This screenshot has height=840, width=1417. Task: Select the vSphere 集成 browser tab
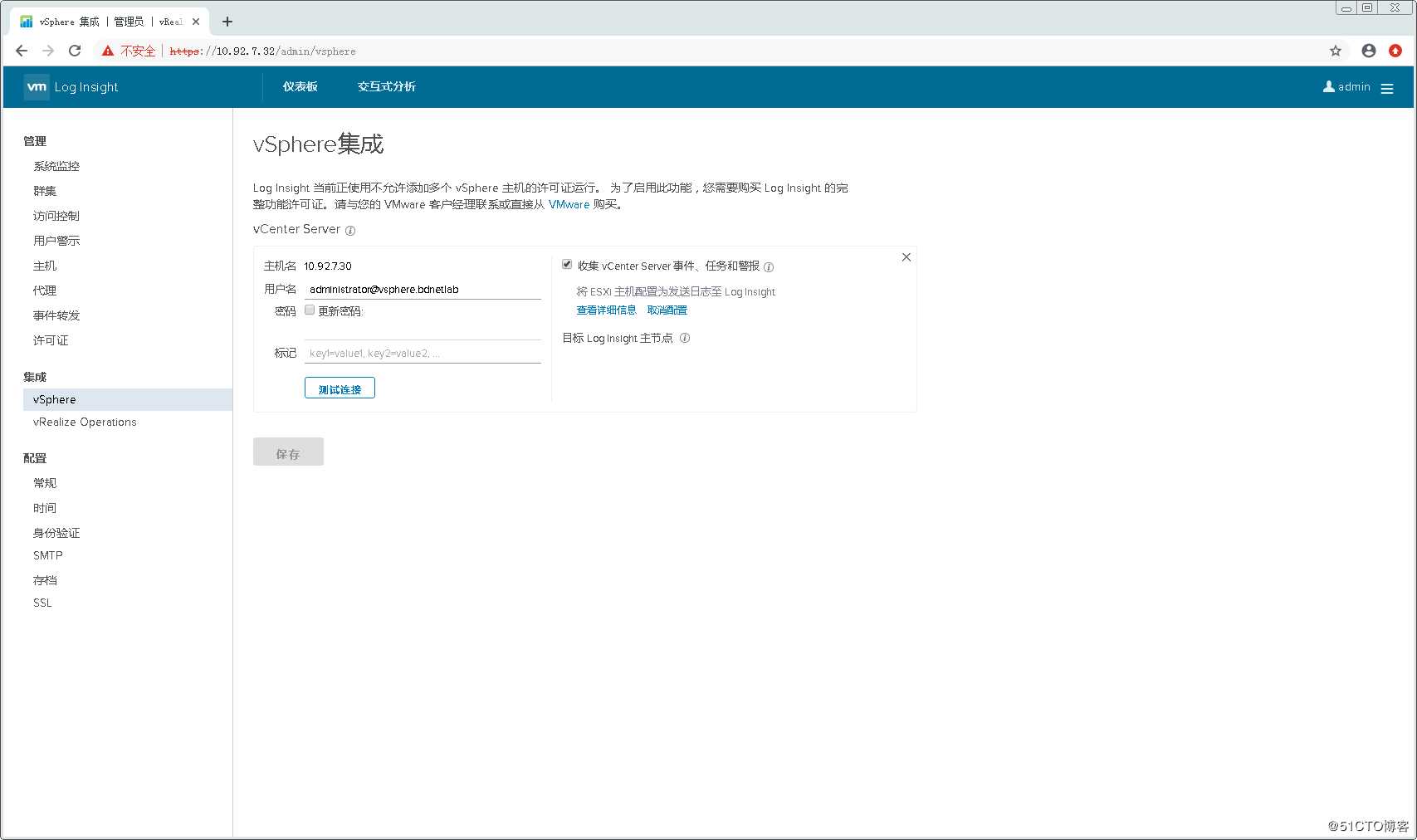[108, 22]
